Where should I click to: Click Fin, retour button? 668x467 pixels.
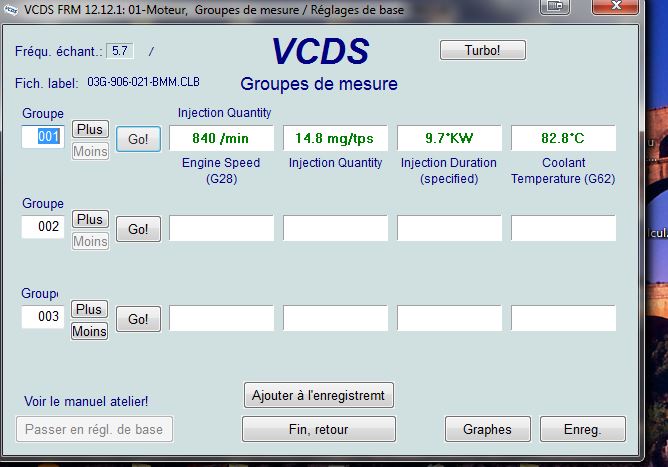coord(318,429)
